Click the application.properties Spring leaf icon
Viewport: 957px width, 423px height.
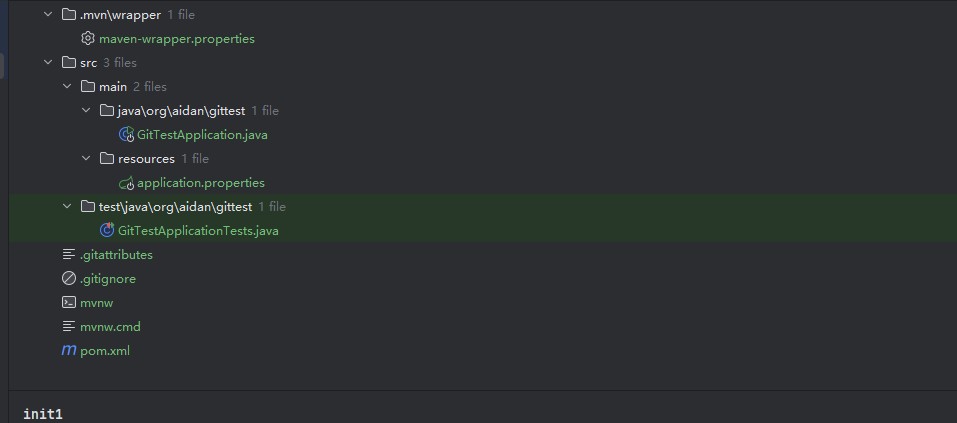(126, 183)
